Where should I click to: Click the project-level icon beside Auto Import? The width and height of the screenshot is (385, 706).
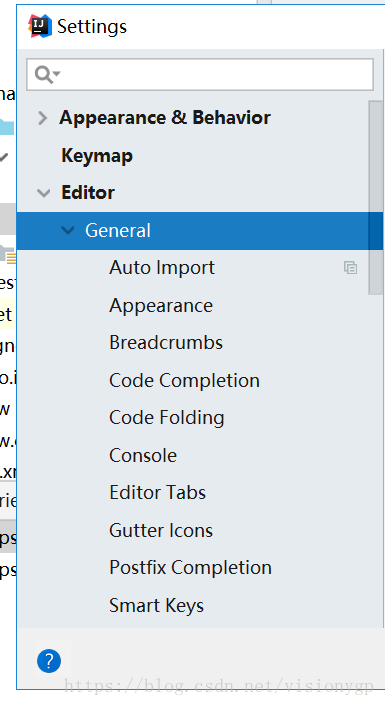(x=350, y=268)
